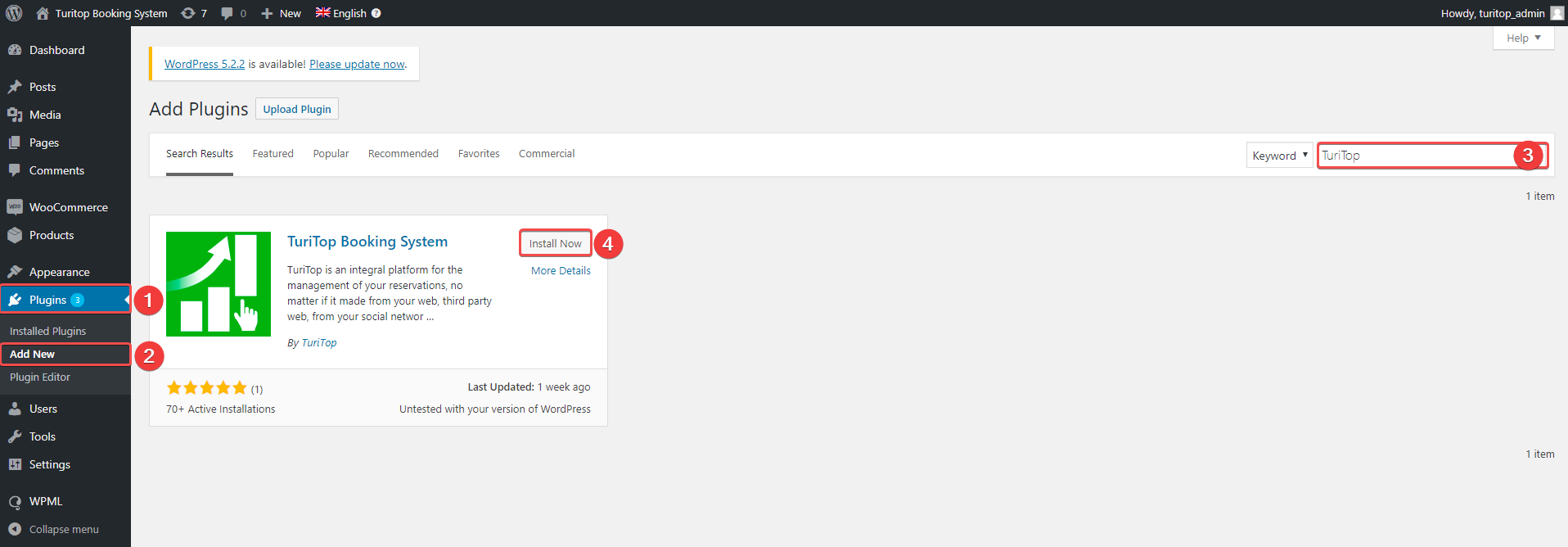Expand the Keyword search type dropdown
Image resolution: width=1568 pixels, height=547 pixels.
click(1280, 155)
